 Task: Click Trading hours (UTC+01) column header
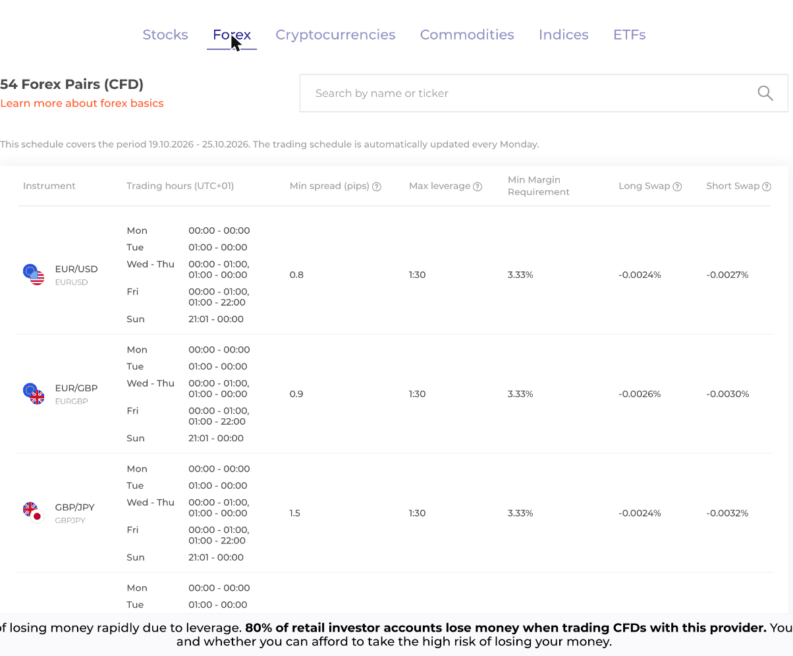click(x=180, y=186)
